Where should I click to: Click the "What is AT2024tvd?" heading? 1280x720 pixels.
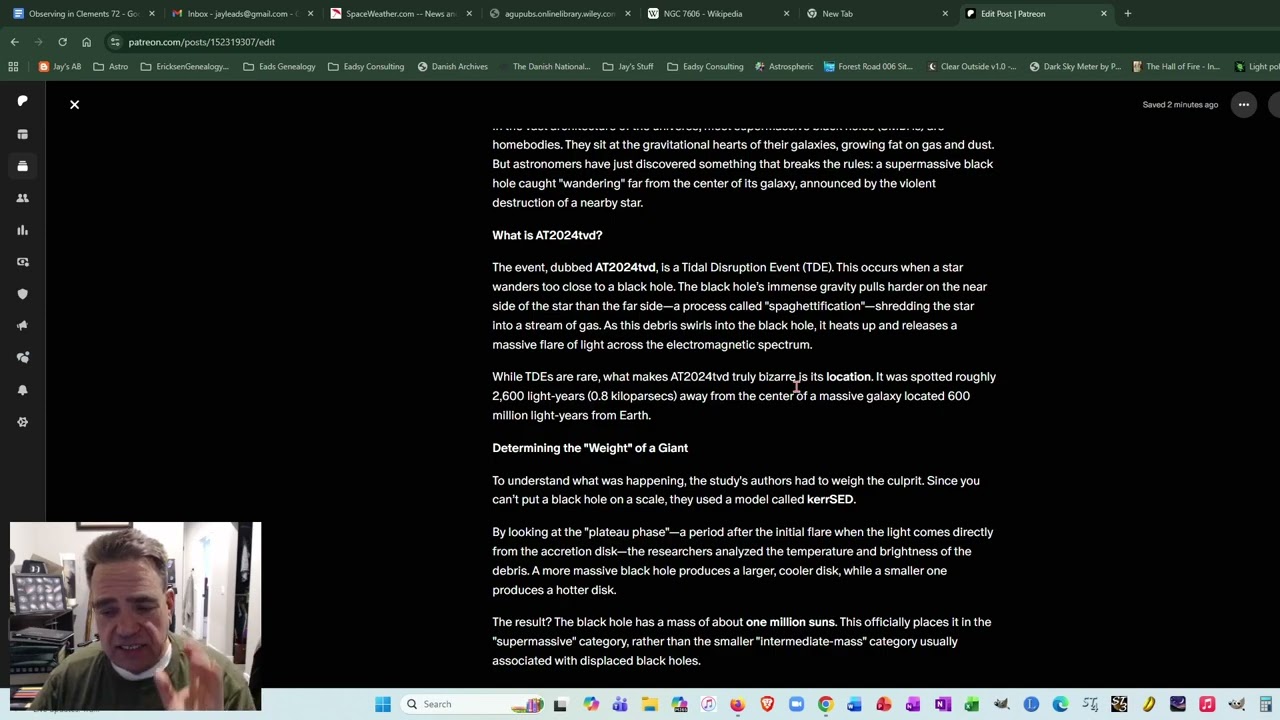547,235
